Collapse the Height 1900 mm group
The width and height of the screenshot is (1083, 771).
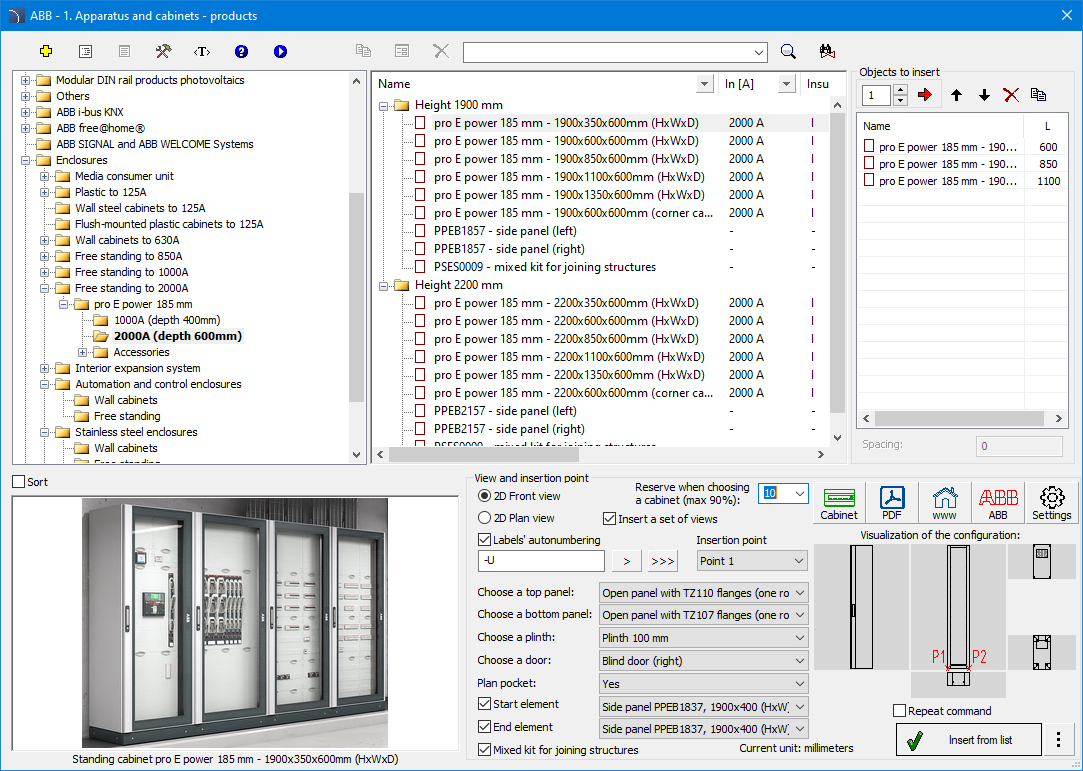pos(383,106)
